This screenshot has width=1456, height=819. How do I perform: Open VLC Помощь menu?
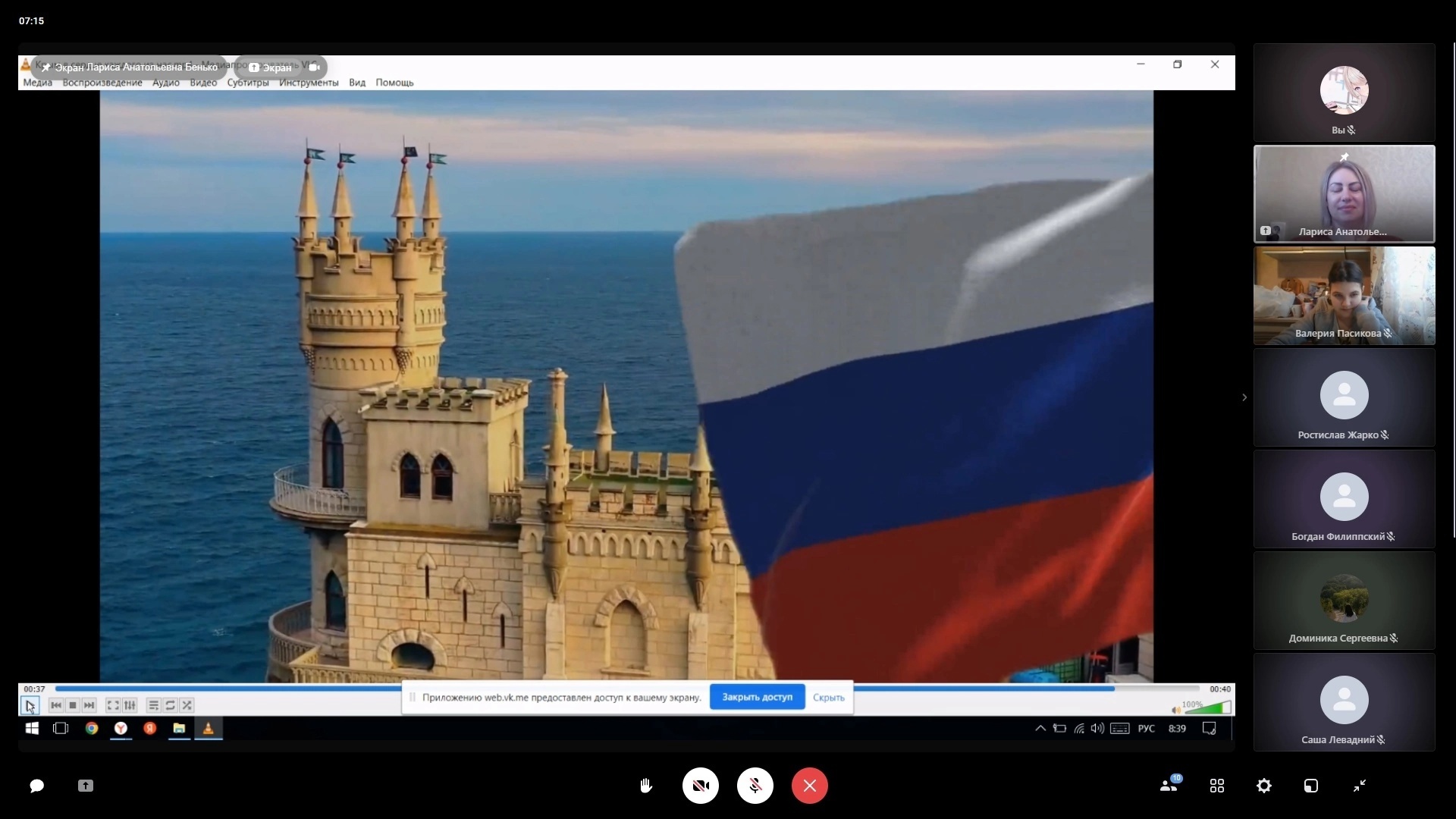point(394,83)
